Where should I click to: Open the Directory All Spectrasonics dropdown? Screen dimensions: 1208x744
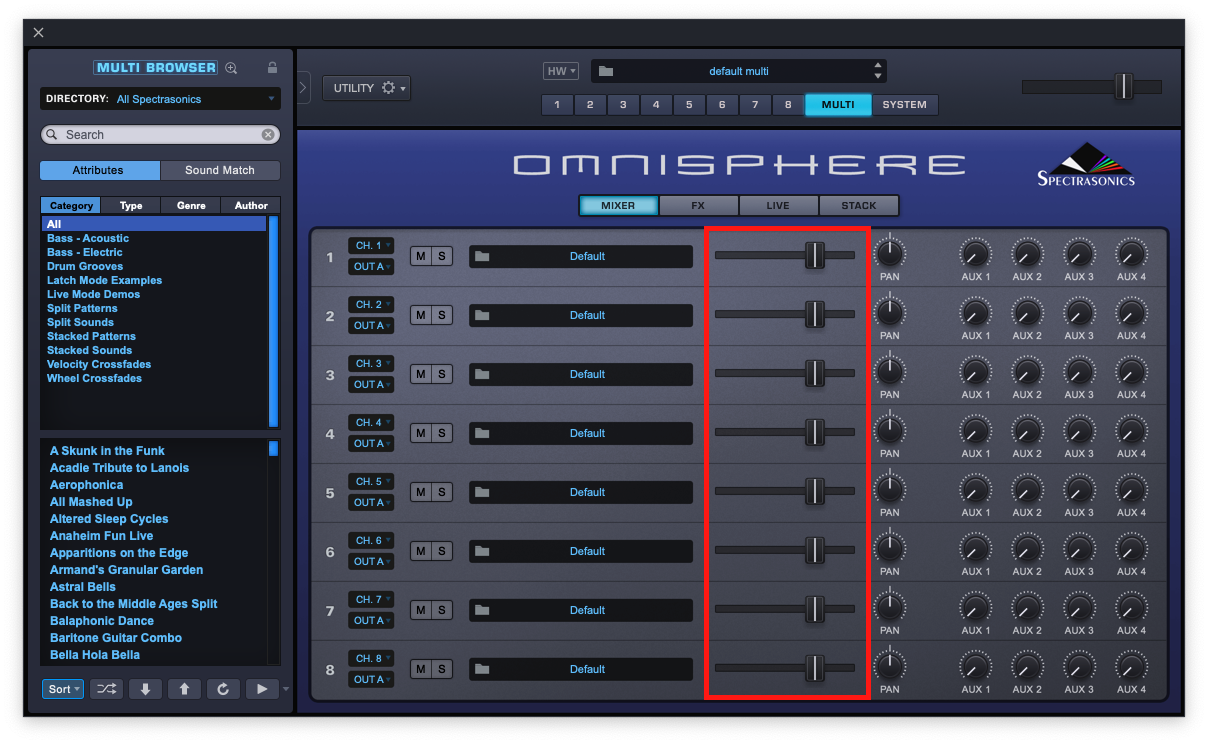coord(160,99)
